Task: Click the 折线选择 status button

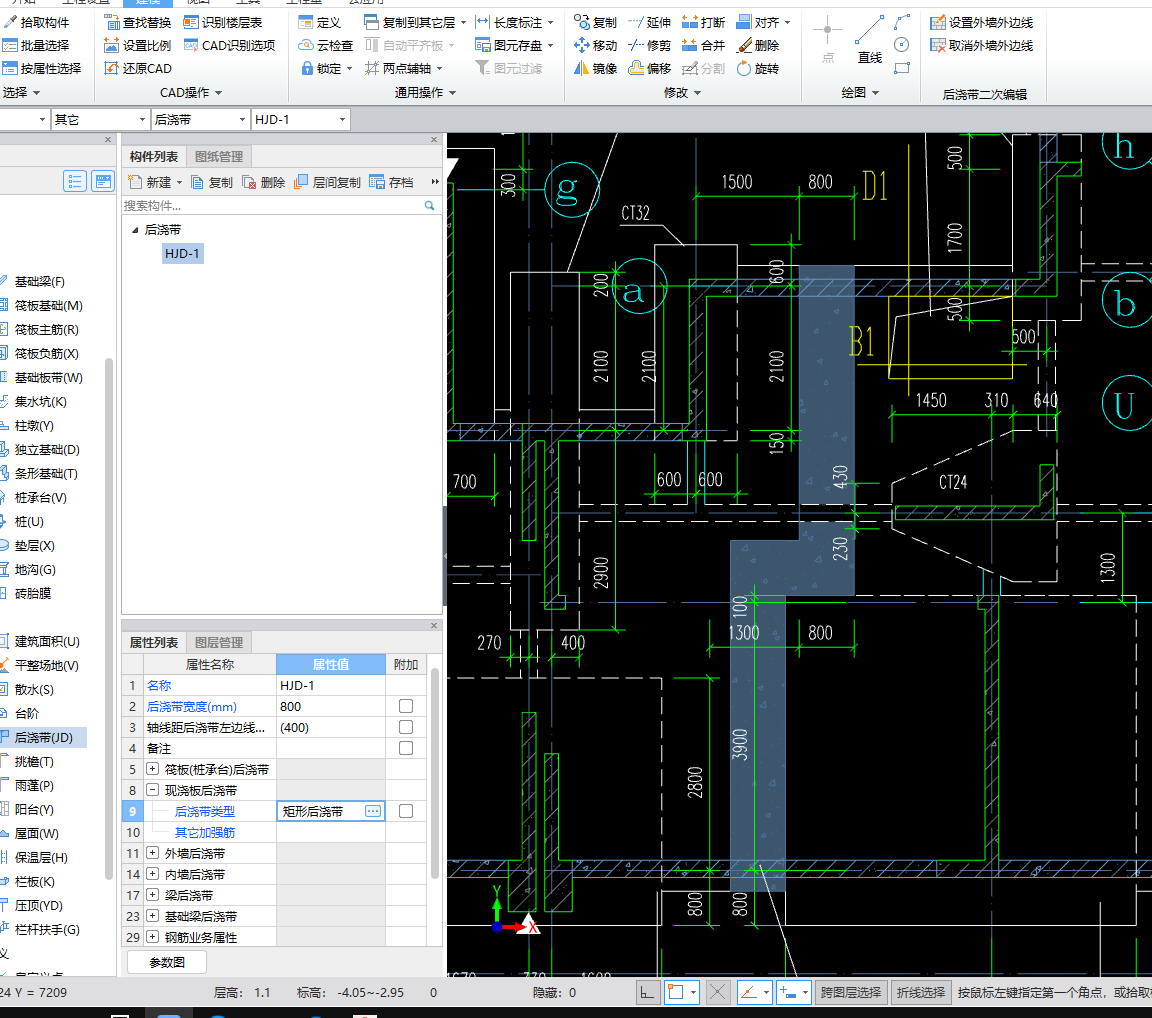Action: (921, 992)
